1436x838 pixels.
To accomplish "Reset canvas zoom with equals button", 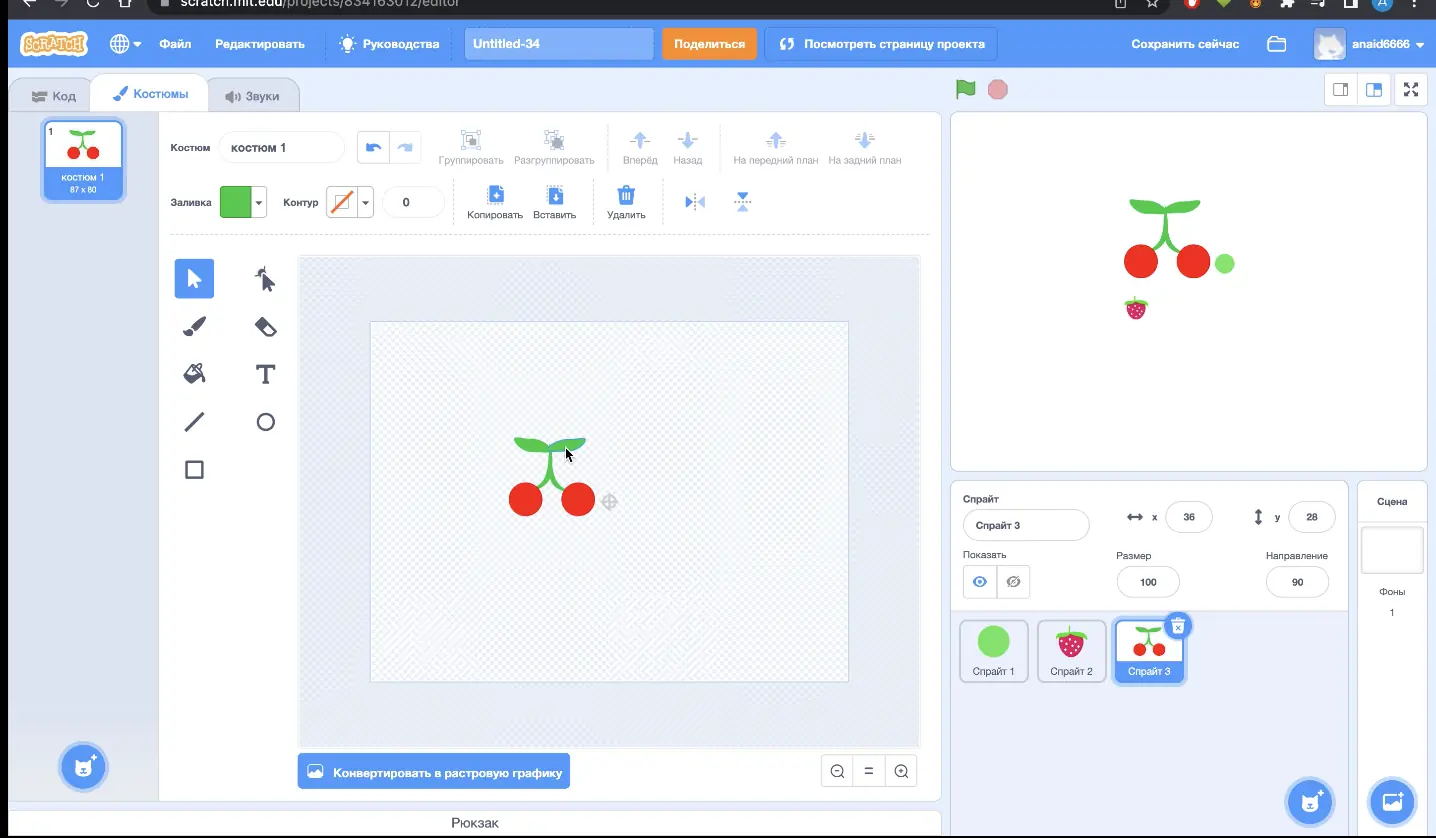I will tap(869, 771).
